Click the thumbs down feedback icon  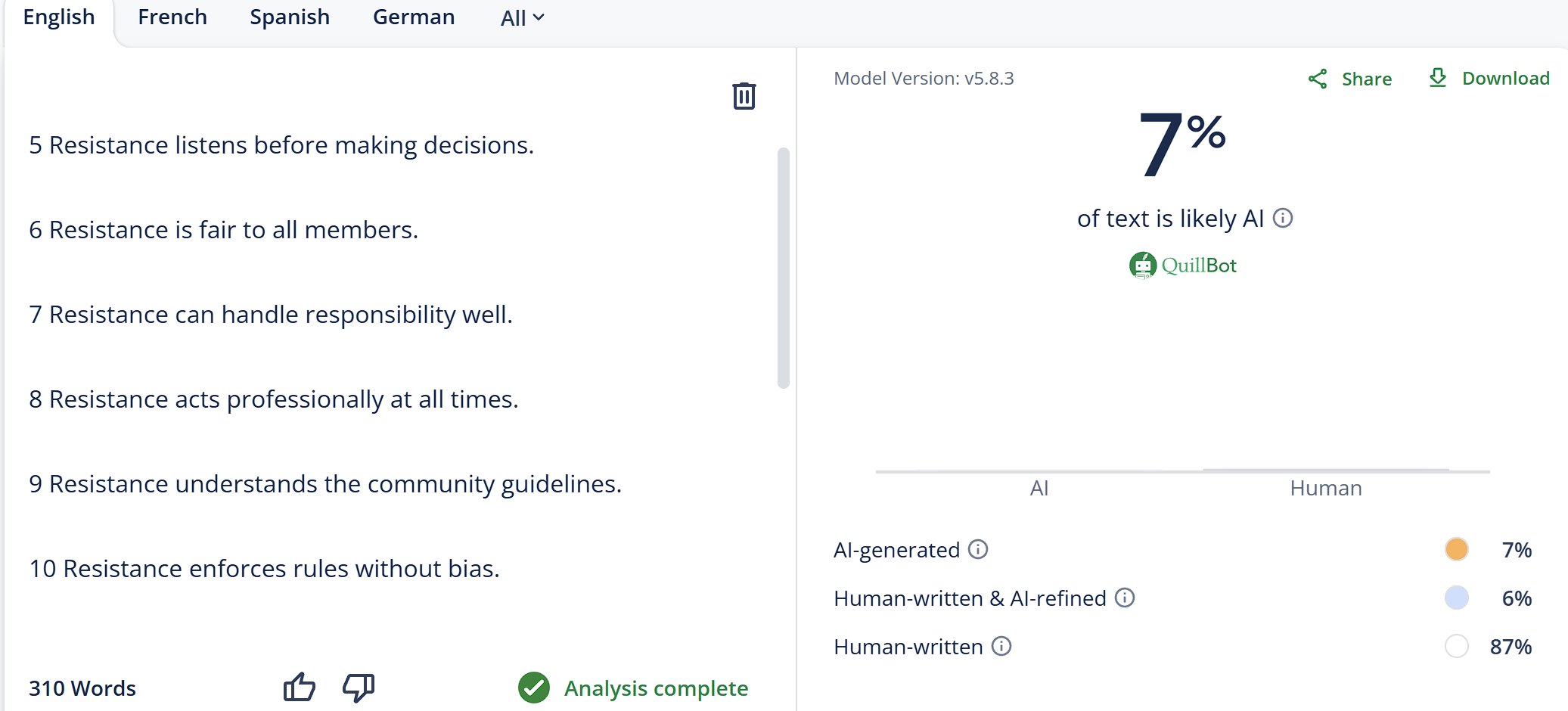click(x=359, y=687)
